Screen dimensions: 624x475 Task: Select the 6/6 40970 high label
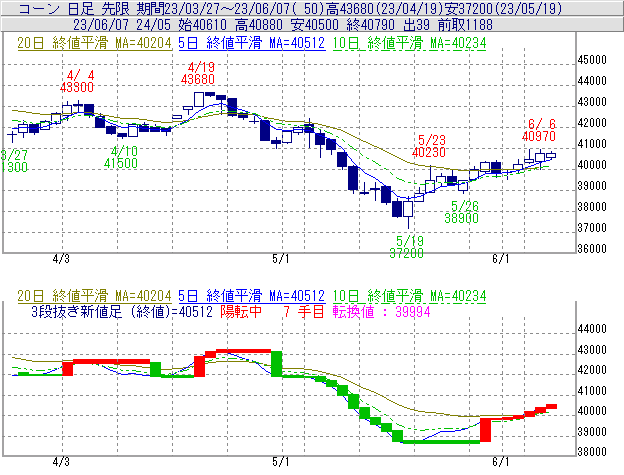(x=539, y=130)
